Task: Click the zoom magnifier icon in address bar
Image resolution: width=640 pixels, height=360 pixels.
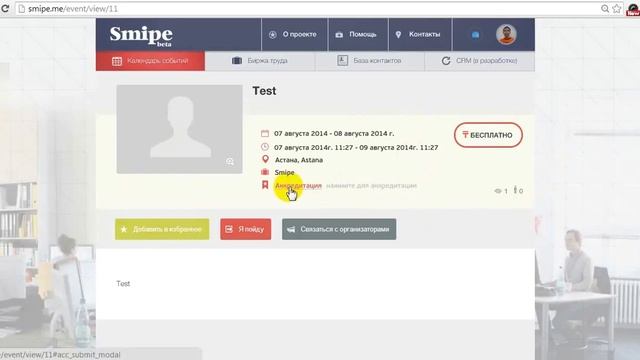Action: (605, 9)
